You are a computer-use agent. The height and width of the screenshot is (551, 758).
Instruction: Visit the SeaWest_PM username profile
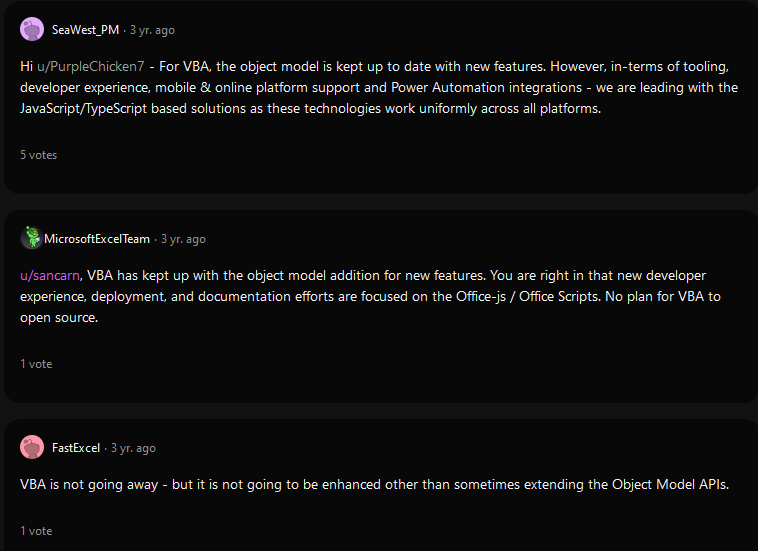point(85,30)
